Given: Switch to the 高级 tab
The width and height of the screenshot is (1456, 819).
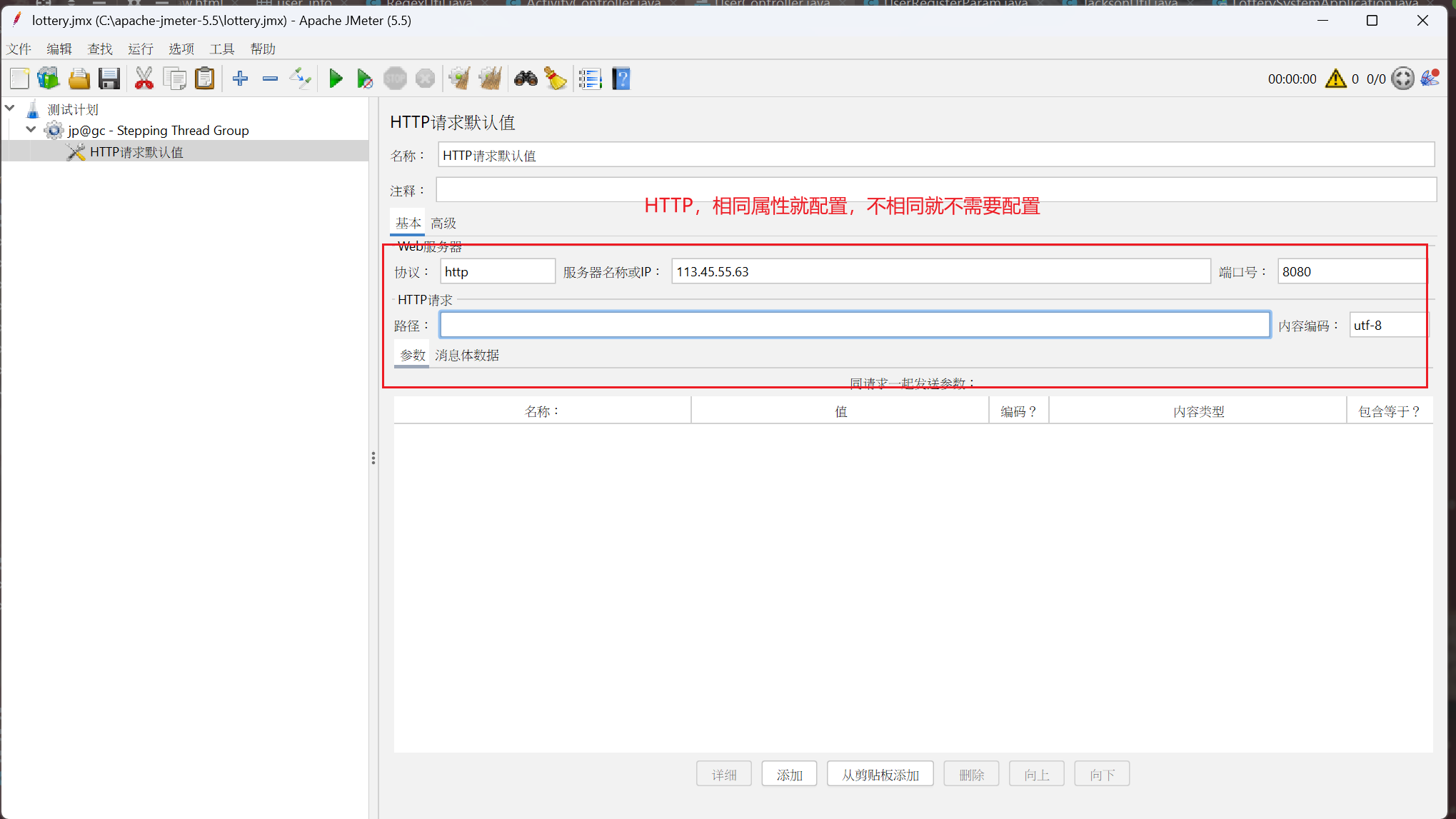Looking at the screenshot, I should click(x=443, y=223).
